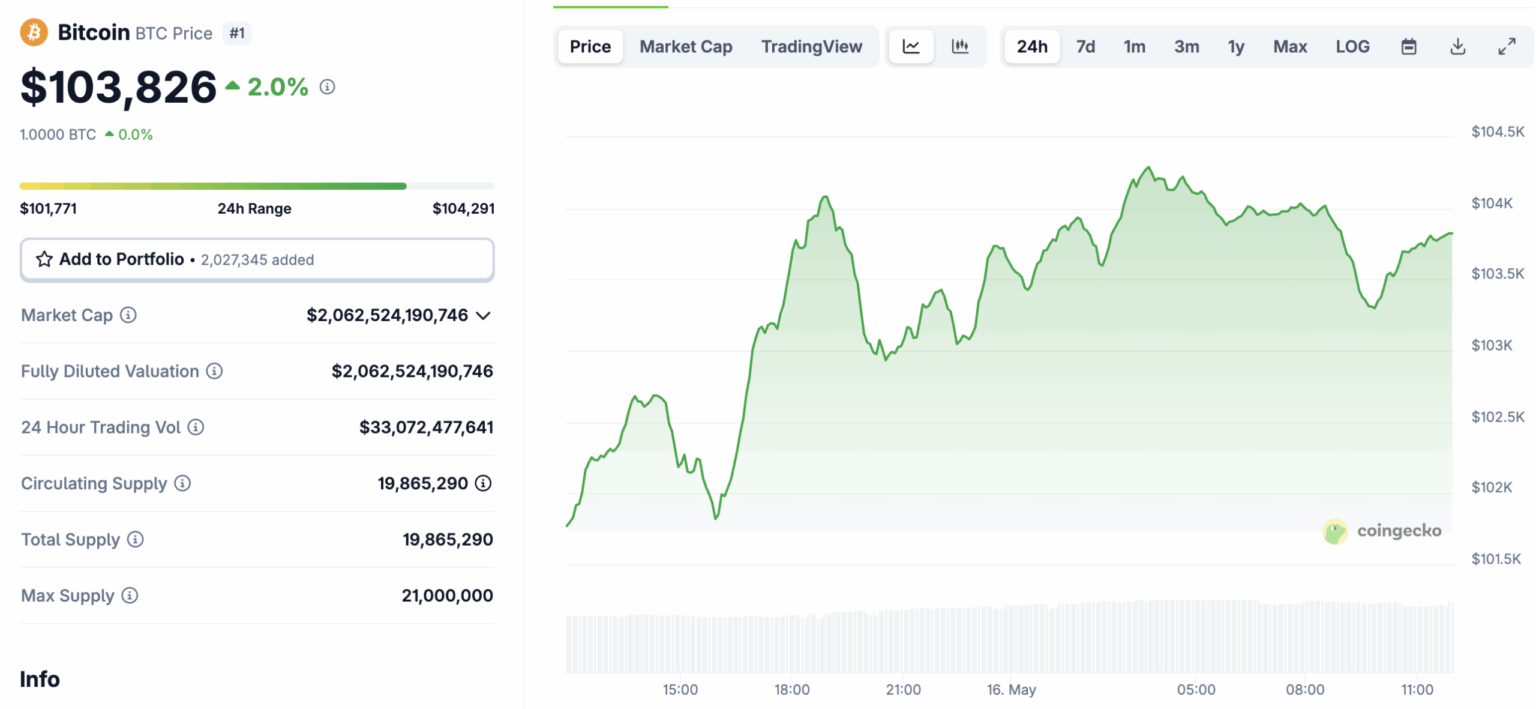Open the calendar date range picker
Image resolution: width=1536 pixels, height=709 pixels.
tap(1408, 46)
